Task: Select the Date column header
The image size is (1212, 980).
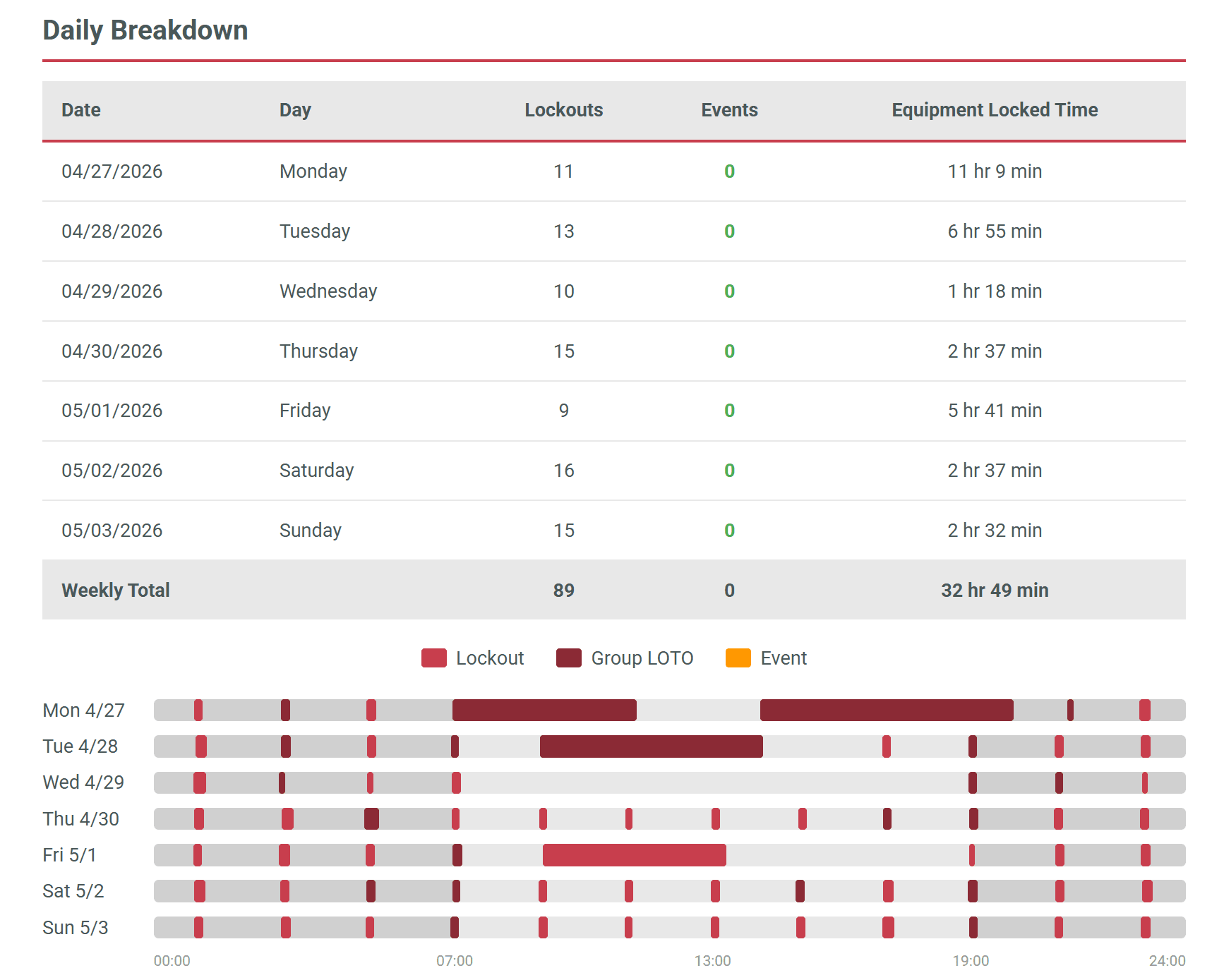Action: pos(81,110)
